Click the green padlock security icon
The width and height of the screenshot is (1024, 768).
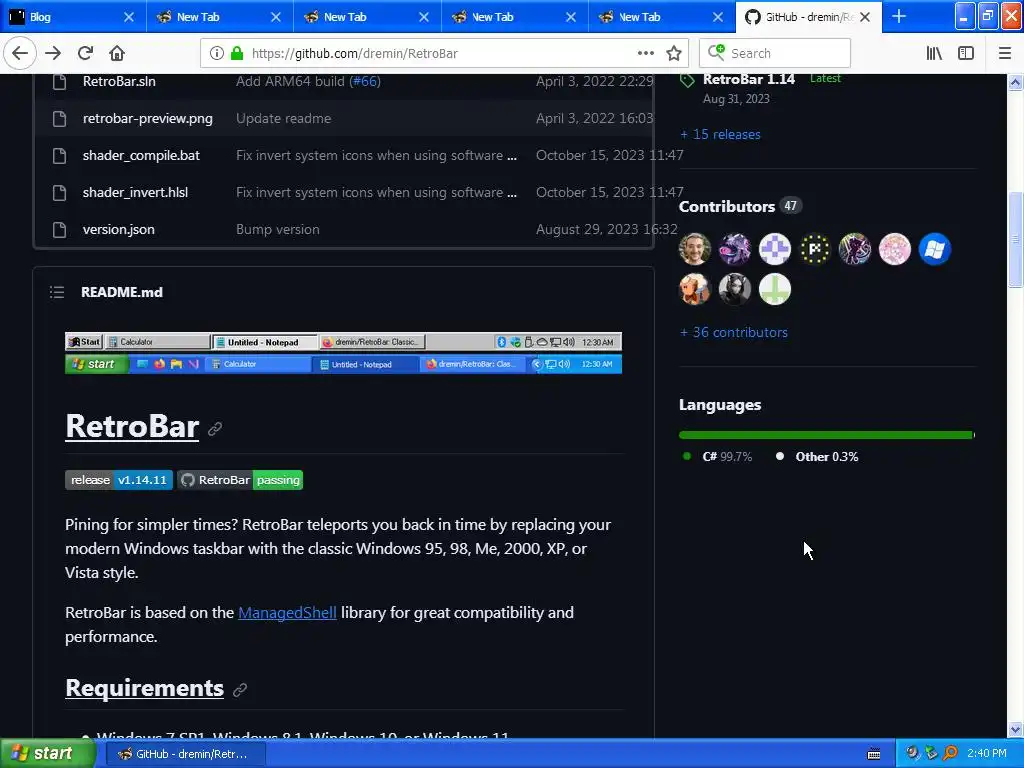pos(237,53)
